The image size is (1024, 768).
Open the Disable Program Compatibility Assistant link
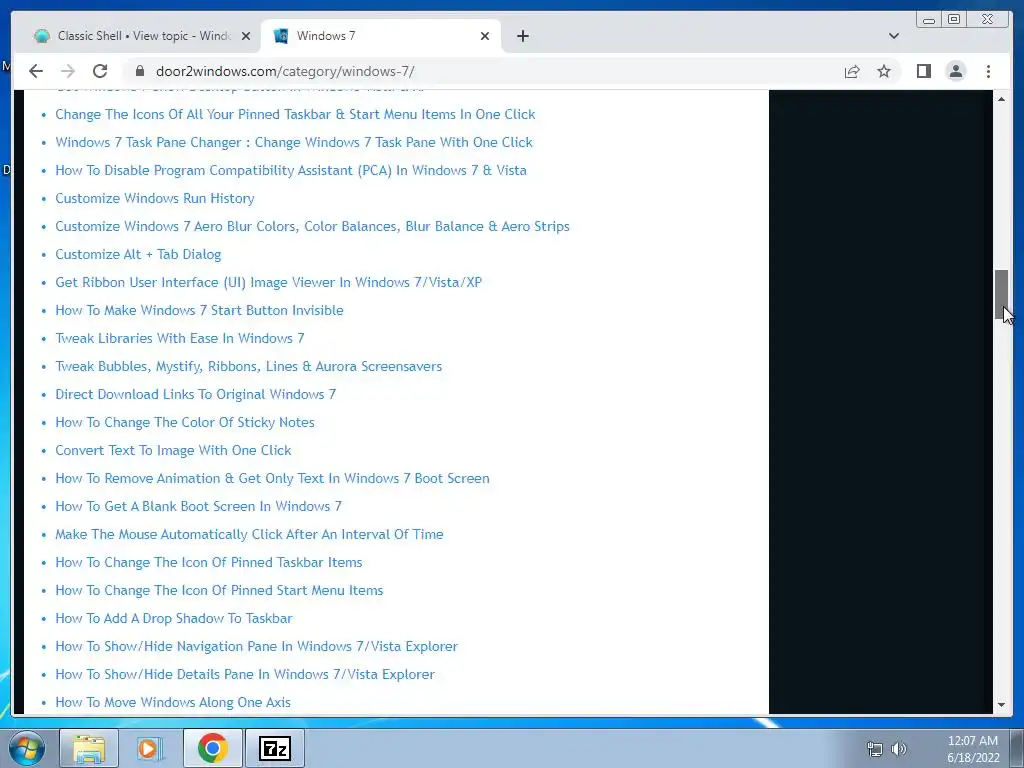click(291, 170)
